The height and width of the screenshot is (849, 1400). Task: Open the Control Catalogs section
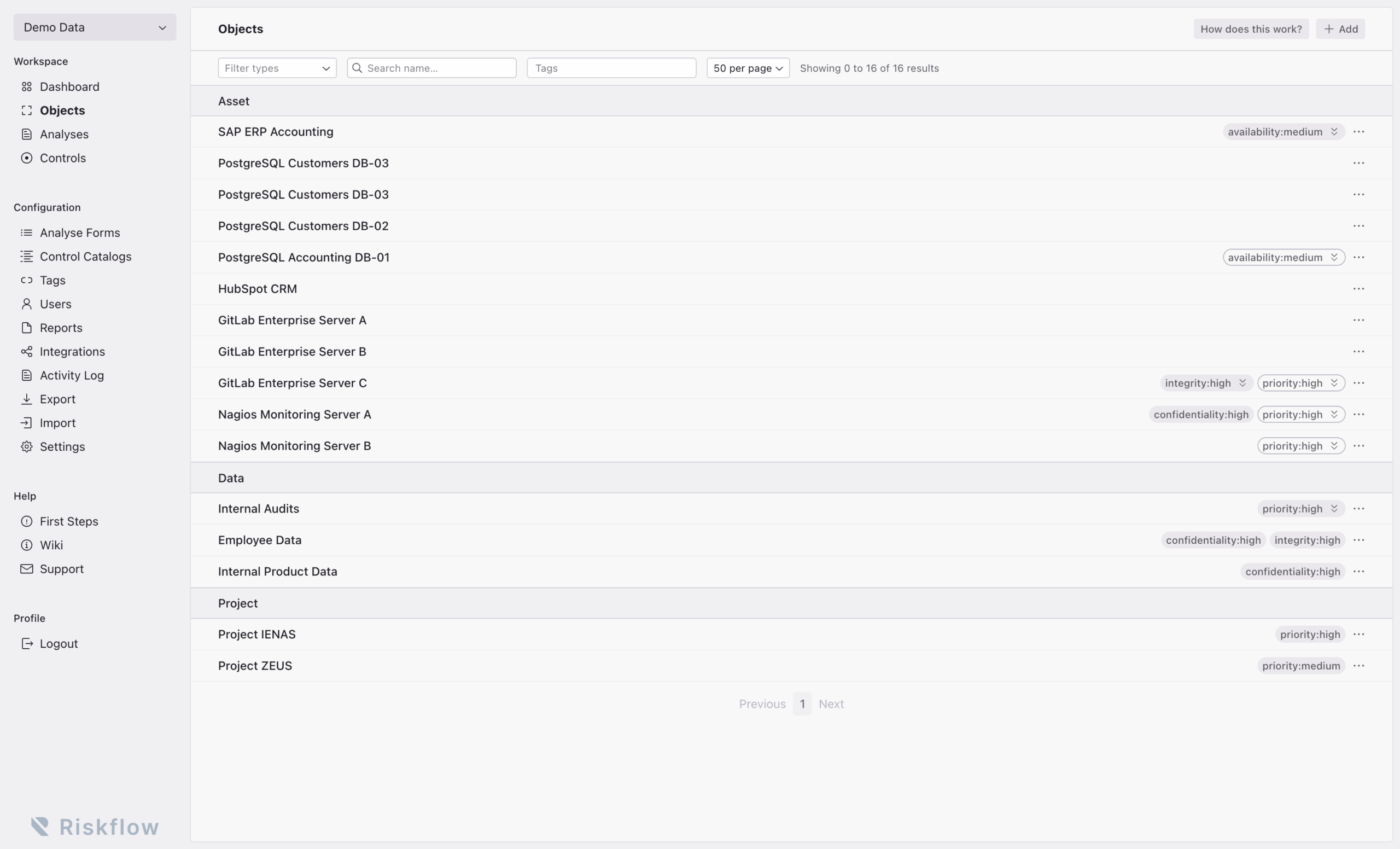(x=85, y=257)
